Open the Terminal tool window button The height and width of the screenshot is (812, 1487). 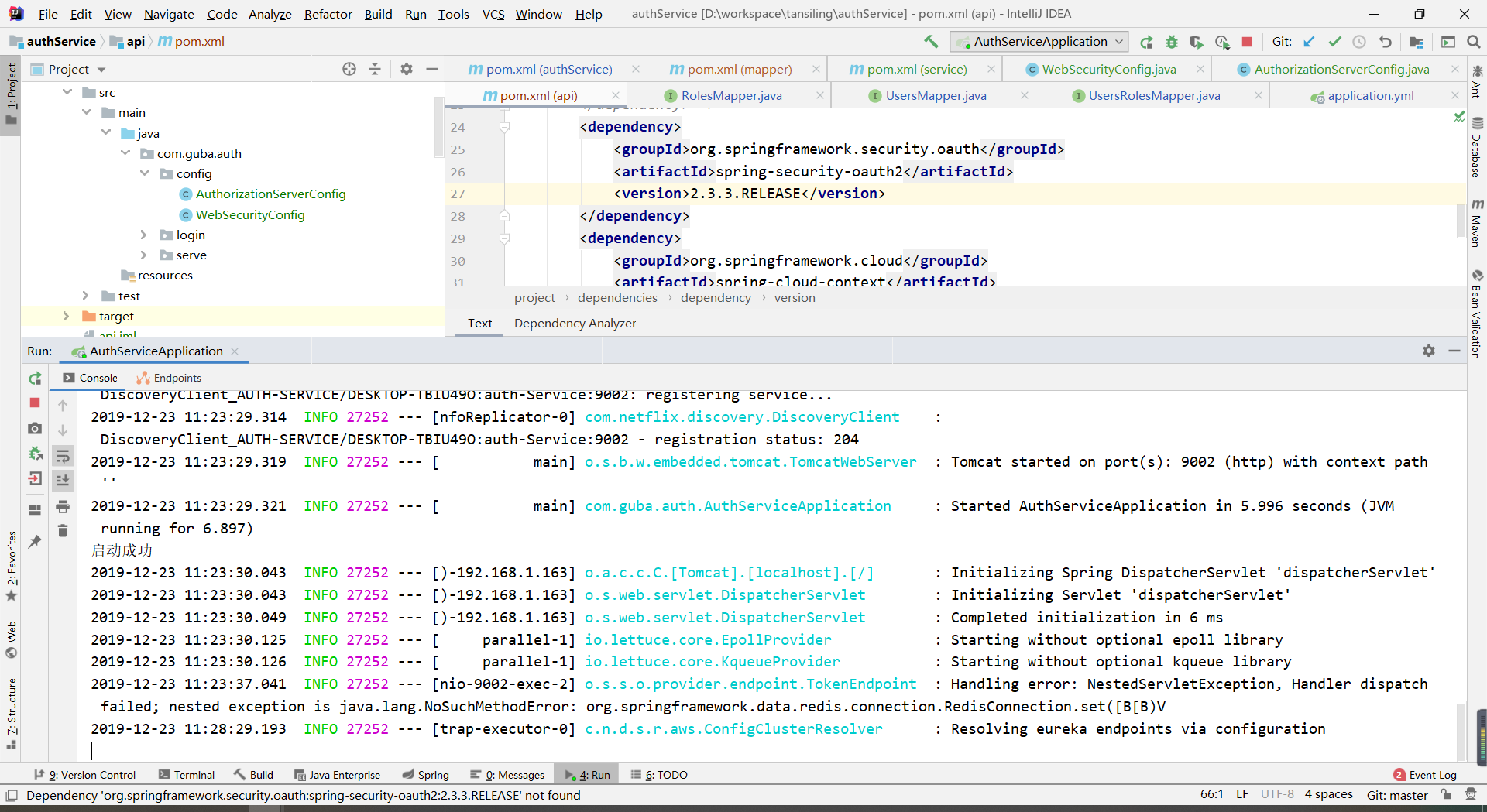187,775
